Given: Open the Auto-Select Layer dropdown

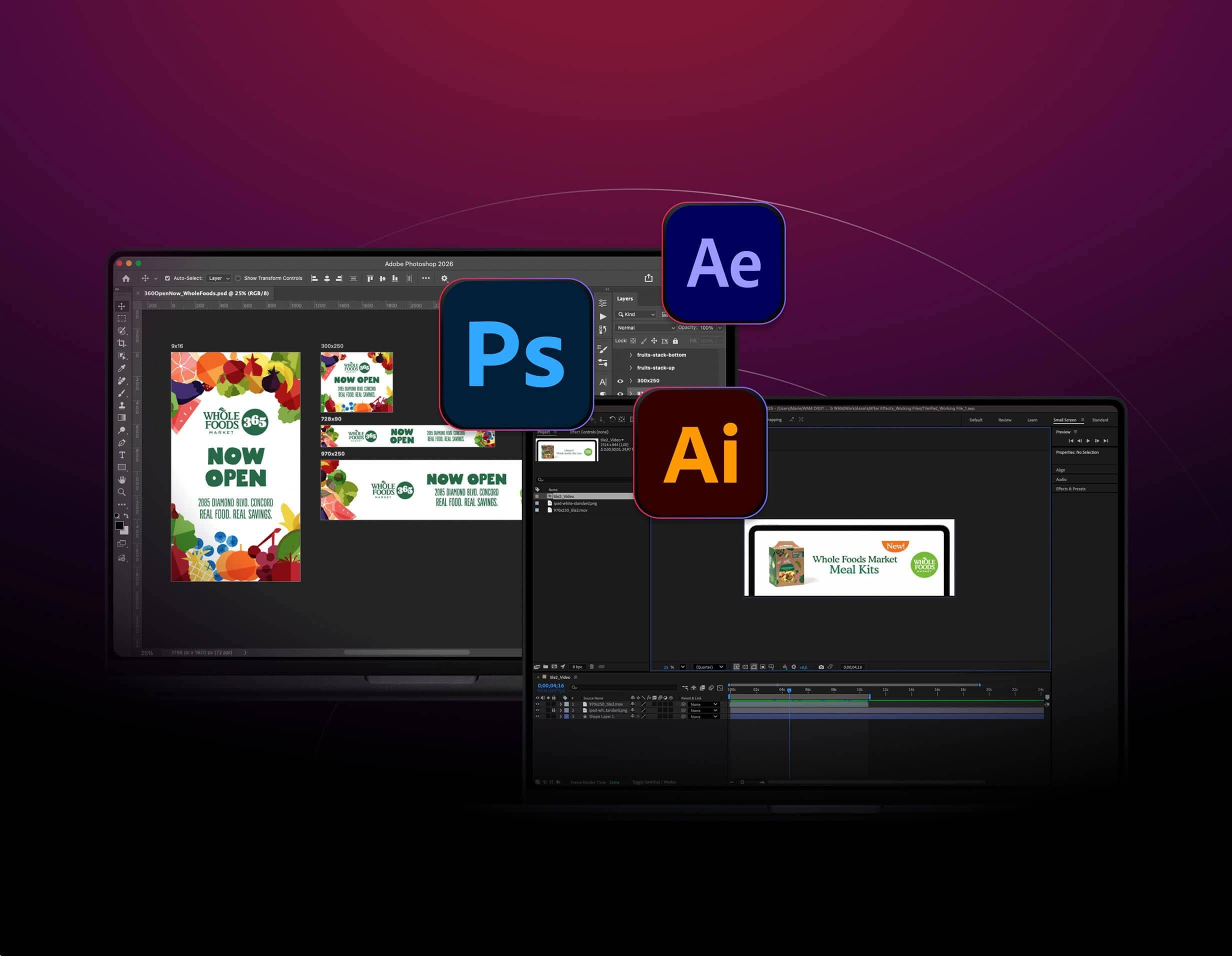Looking at the screenshot, I should pyautogui.click(x=219, y=278).
